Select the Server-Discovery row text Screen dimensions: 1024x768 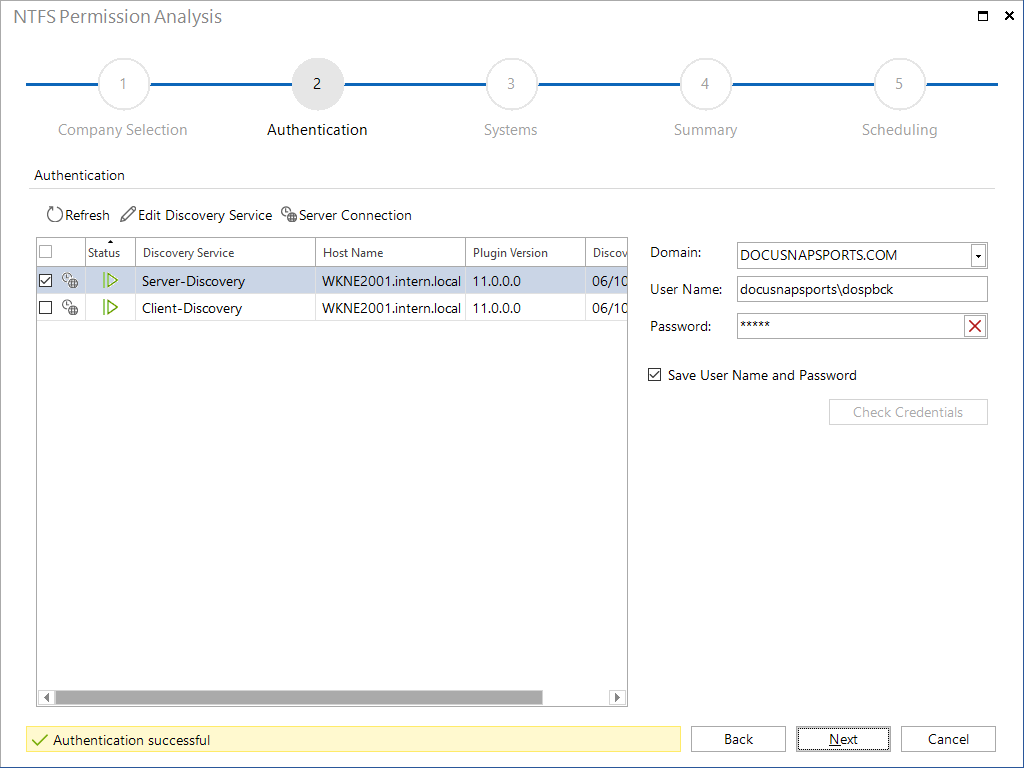(193, 281)
